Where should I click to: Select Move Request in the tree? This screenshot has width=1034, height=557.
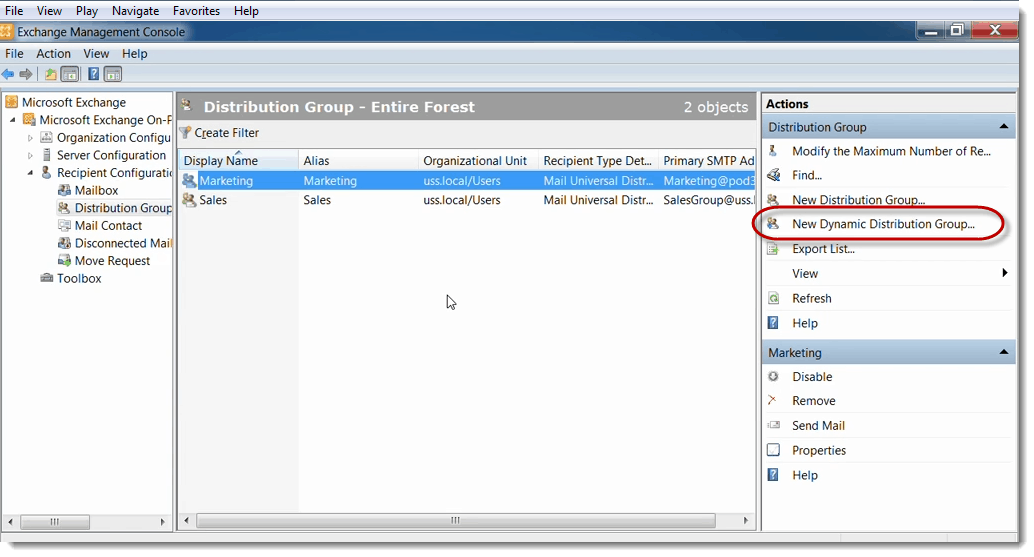112,261
